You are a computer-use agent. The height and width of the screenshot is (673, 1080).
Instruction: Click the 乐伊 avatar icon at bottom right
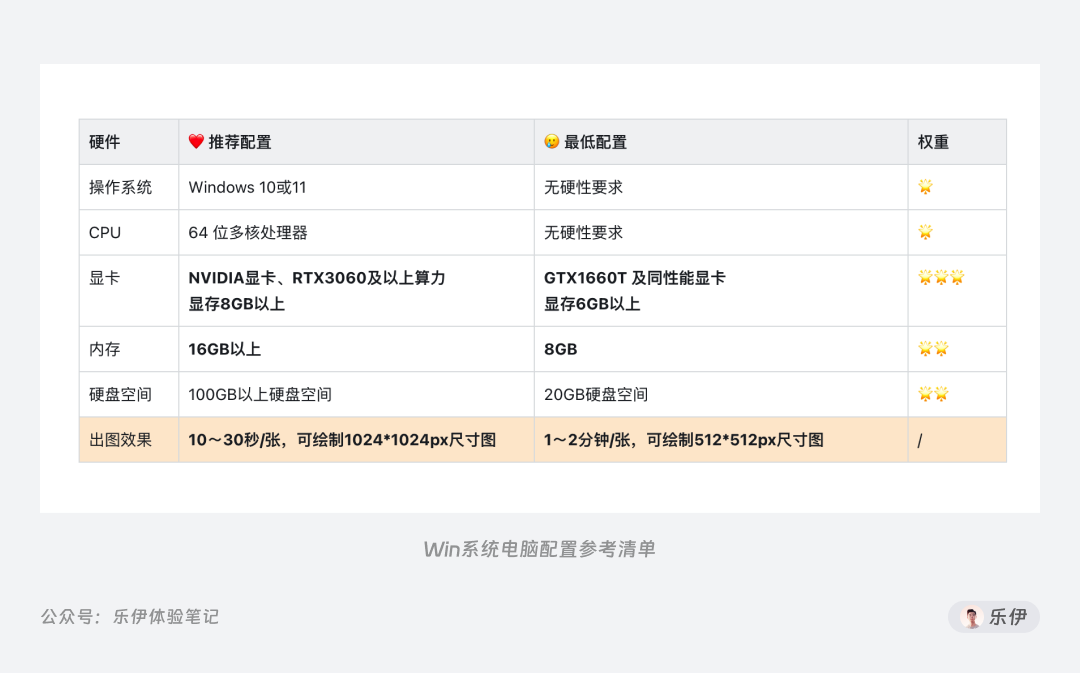click(x=971, y=617)
